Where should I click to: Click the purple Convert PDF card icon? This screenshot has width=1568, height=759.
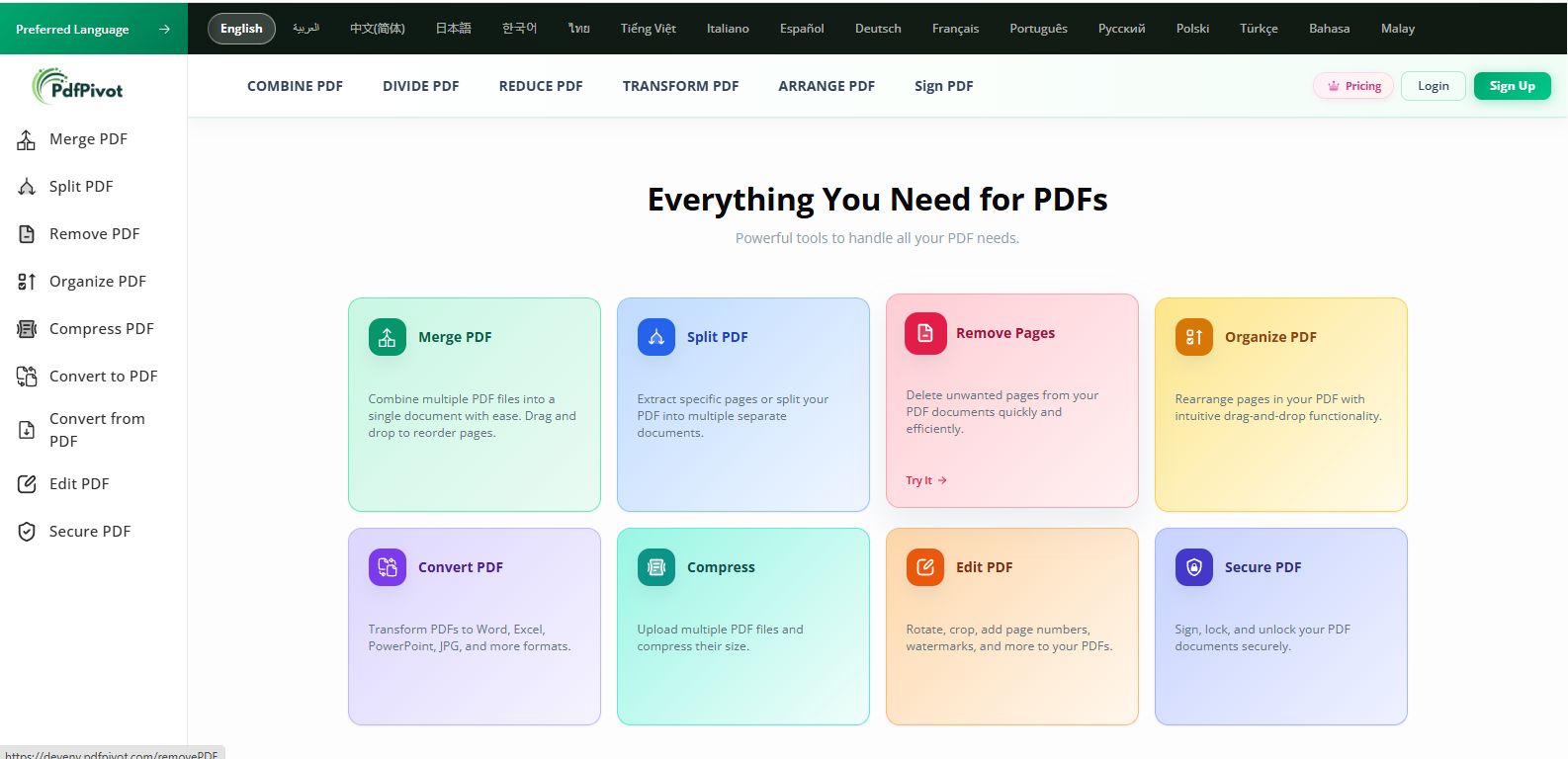click(388, 567)
